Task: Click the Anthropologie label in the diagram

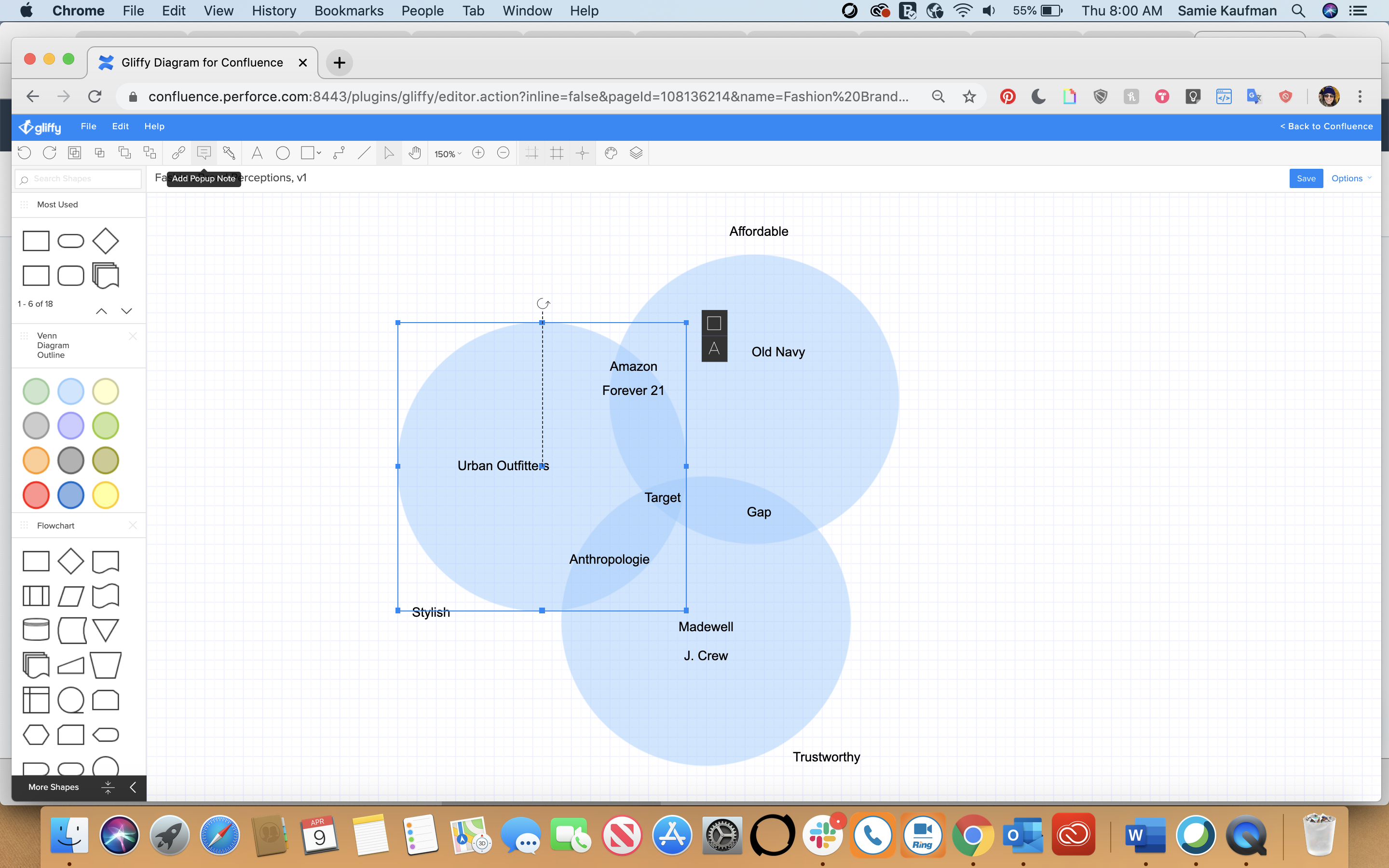Action: click(609, 560)
